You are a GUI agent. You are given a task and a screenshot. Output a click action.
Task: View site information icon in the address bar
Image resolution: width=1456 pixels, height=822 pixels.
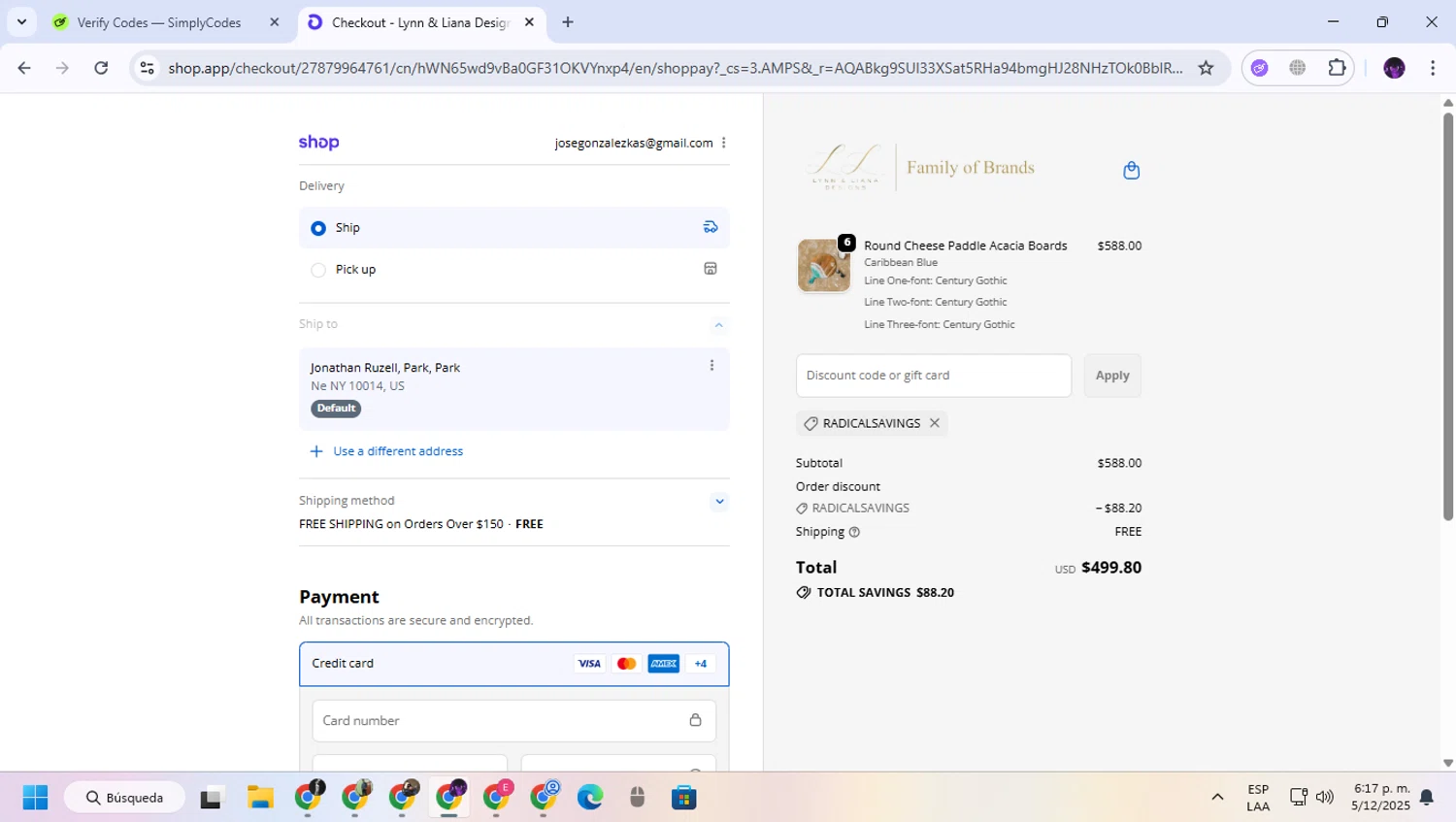coord(147,68)
